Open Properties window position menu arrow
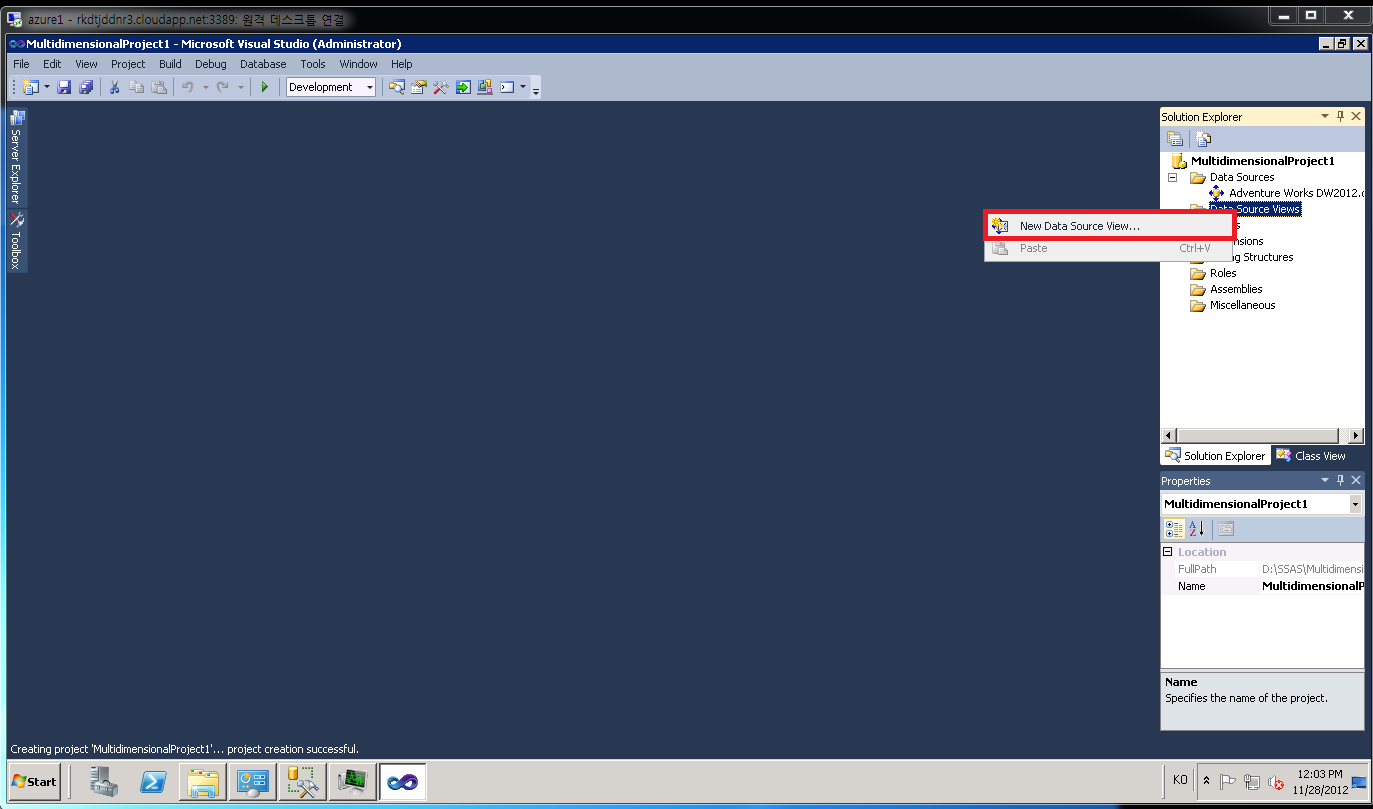1373x809 pixels. click(x=1325, y=480)
